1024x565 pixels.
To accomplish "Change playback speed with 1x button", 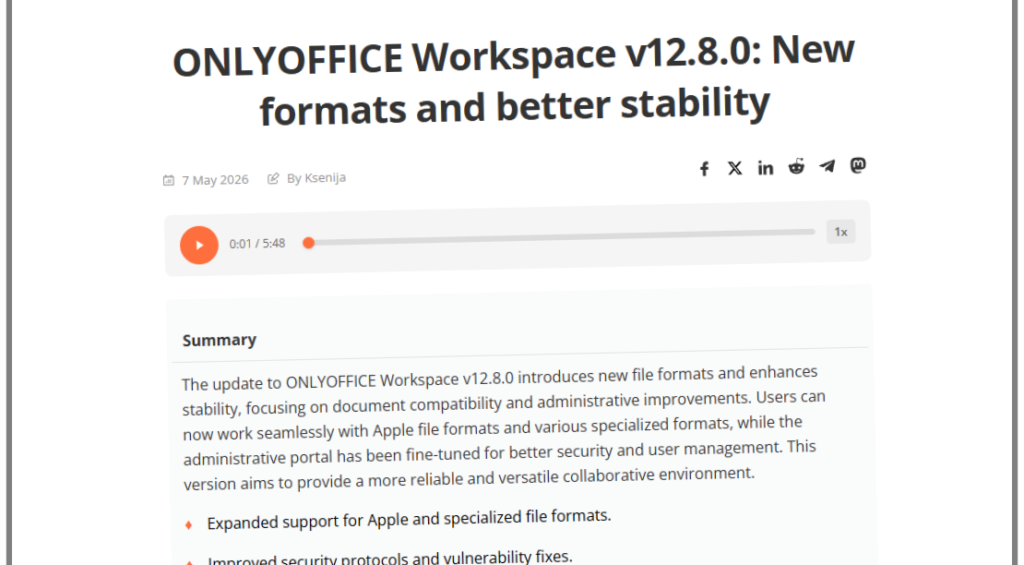I will point(840,232).
